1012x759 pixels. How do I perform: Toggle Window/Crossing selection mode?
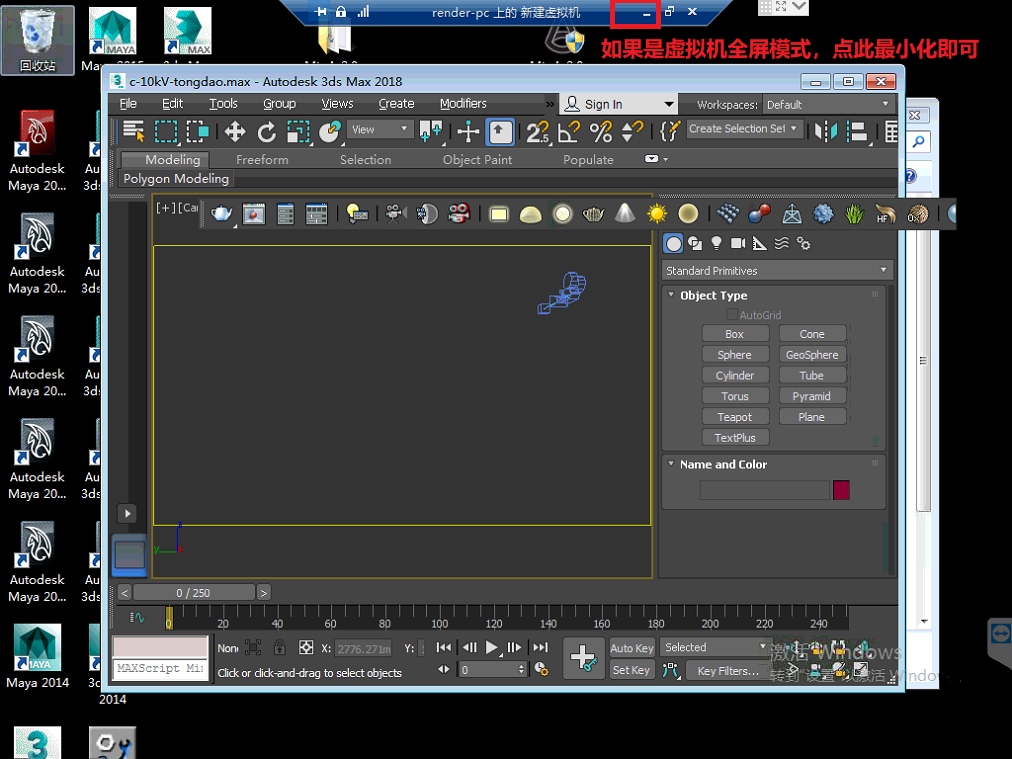tap(197, 132)
